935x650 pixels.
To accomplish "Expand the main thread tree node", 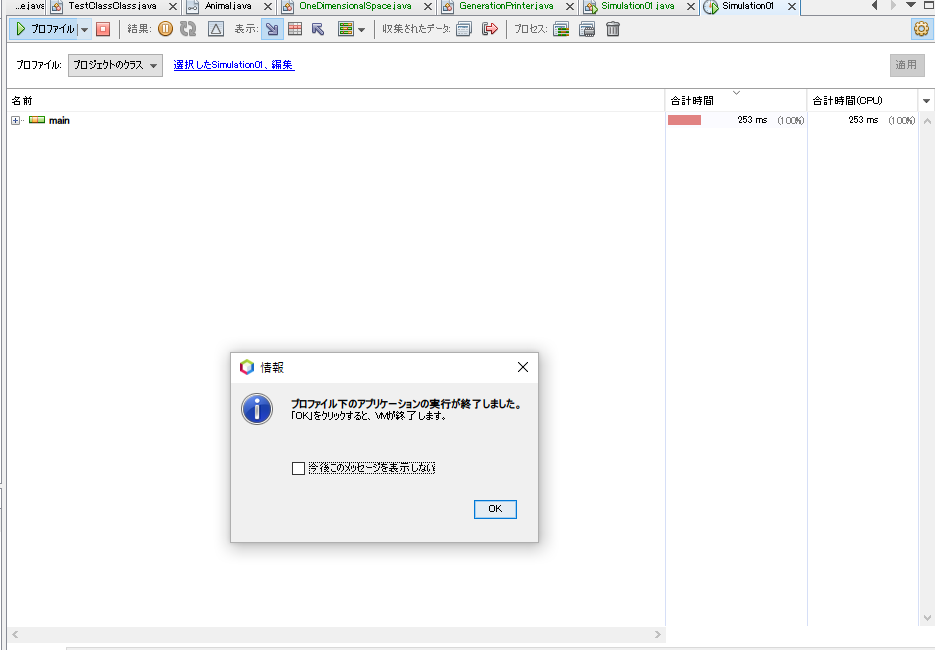I will pos(16,120).
